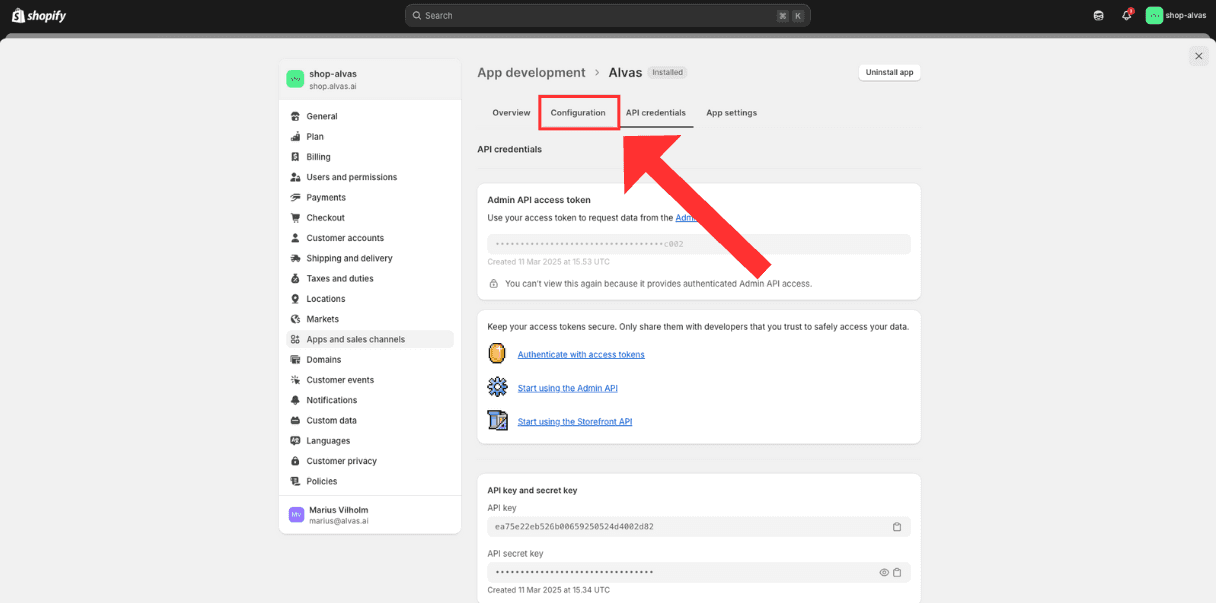Focus the Search field in the top bar
This screenshot has width=1216, height=603.
click(x=607, y=15)
